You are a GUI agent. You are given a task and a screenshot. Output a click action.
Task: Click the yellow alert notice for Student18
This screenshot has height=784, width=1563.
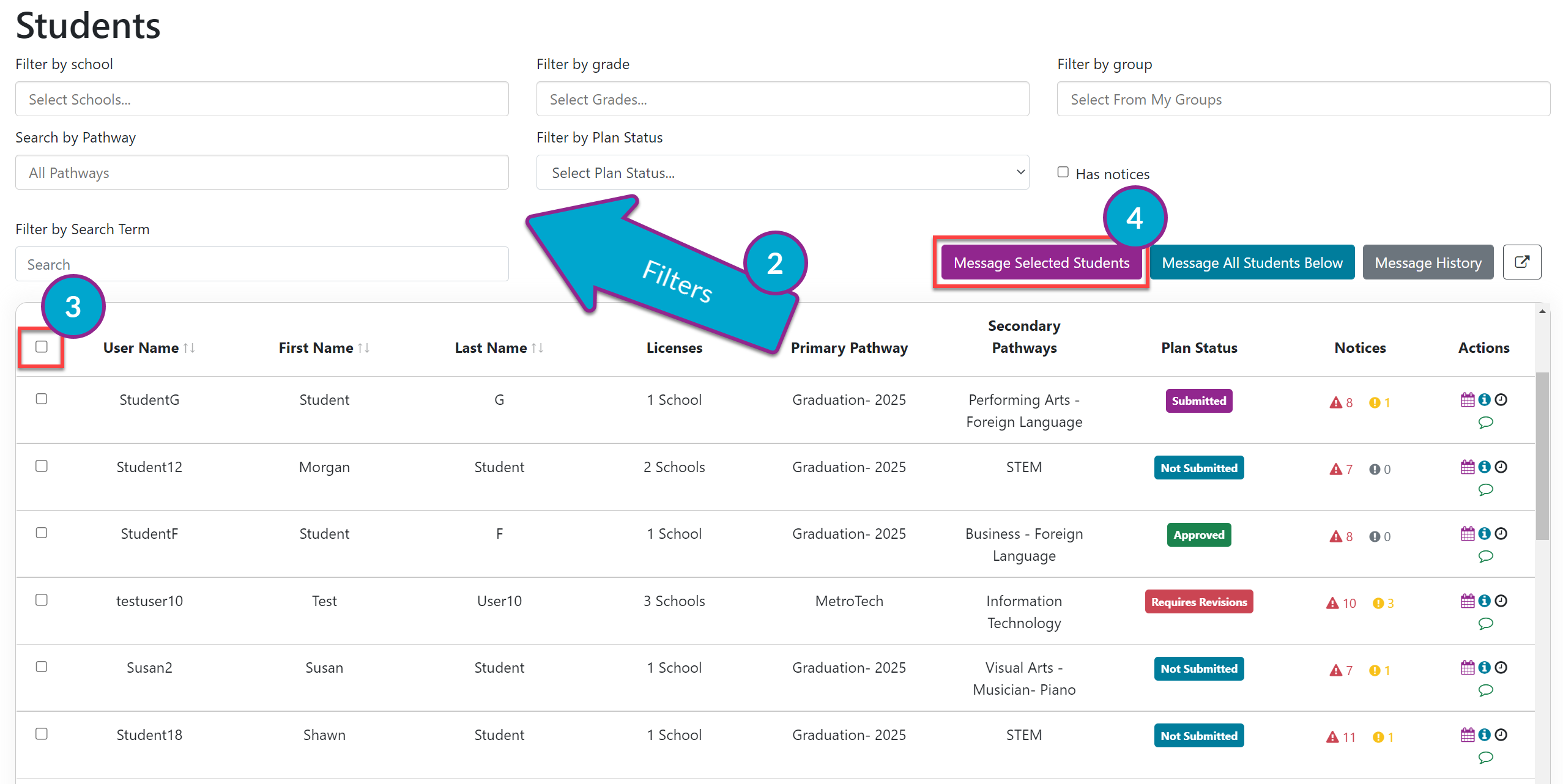coord(1383,738)
